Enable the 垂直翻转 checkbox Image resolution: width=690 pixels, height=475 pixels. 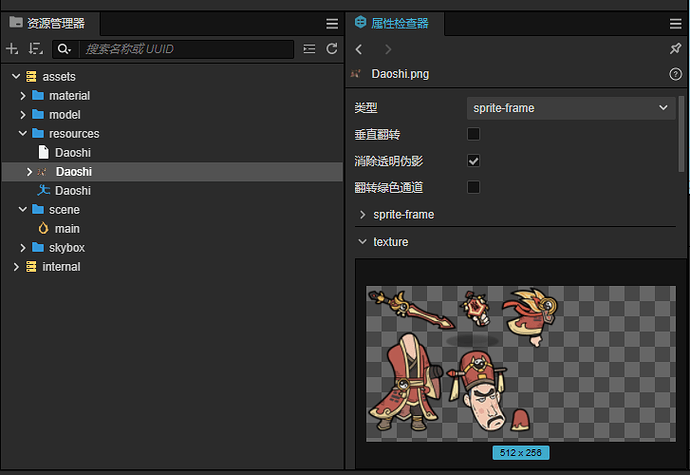(x=473, y=134)
